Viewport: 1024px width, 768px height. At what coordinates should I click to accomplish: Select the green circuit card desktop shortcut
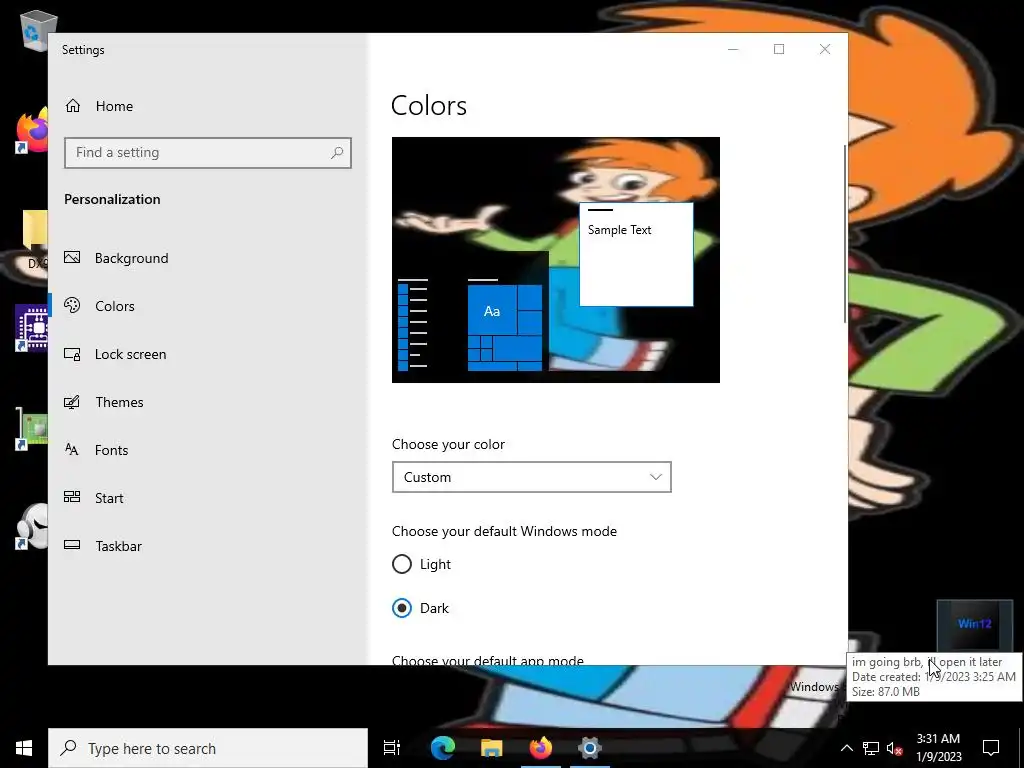click(x=31, y=428)
